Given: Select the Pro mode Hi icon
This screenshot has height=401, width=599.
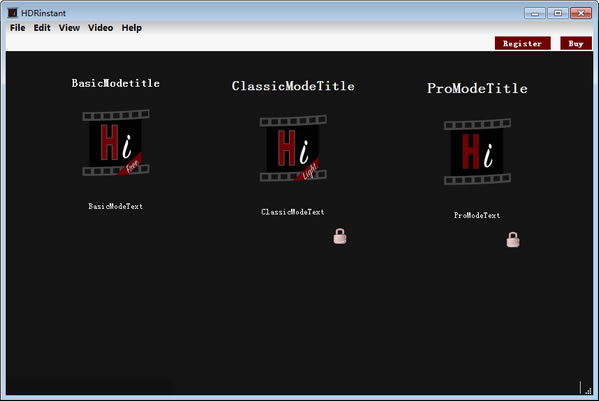Looking at the screenshot, I should click(477, 152).
